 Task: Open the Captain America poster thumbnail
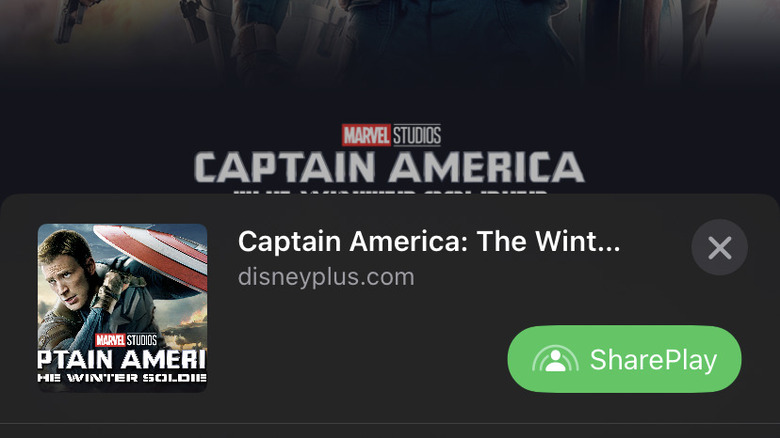coord(122,308)
